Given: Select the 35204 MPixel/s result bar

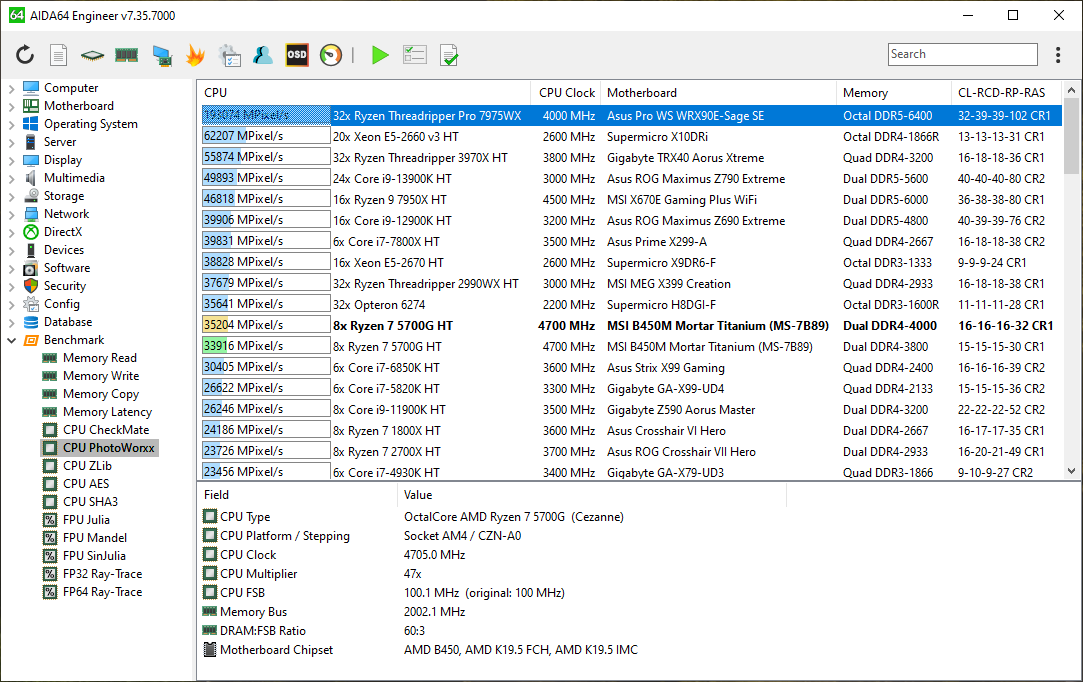Looking at the screenshot, I should pos(266,325).
